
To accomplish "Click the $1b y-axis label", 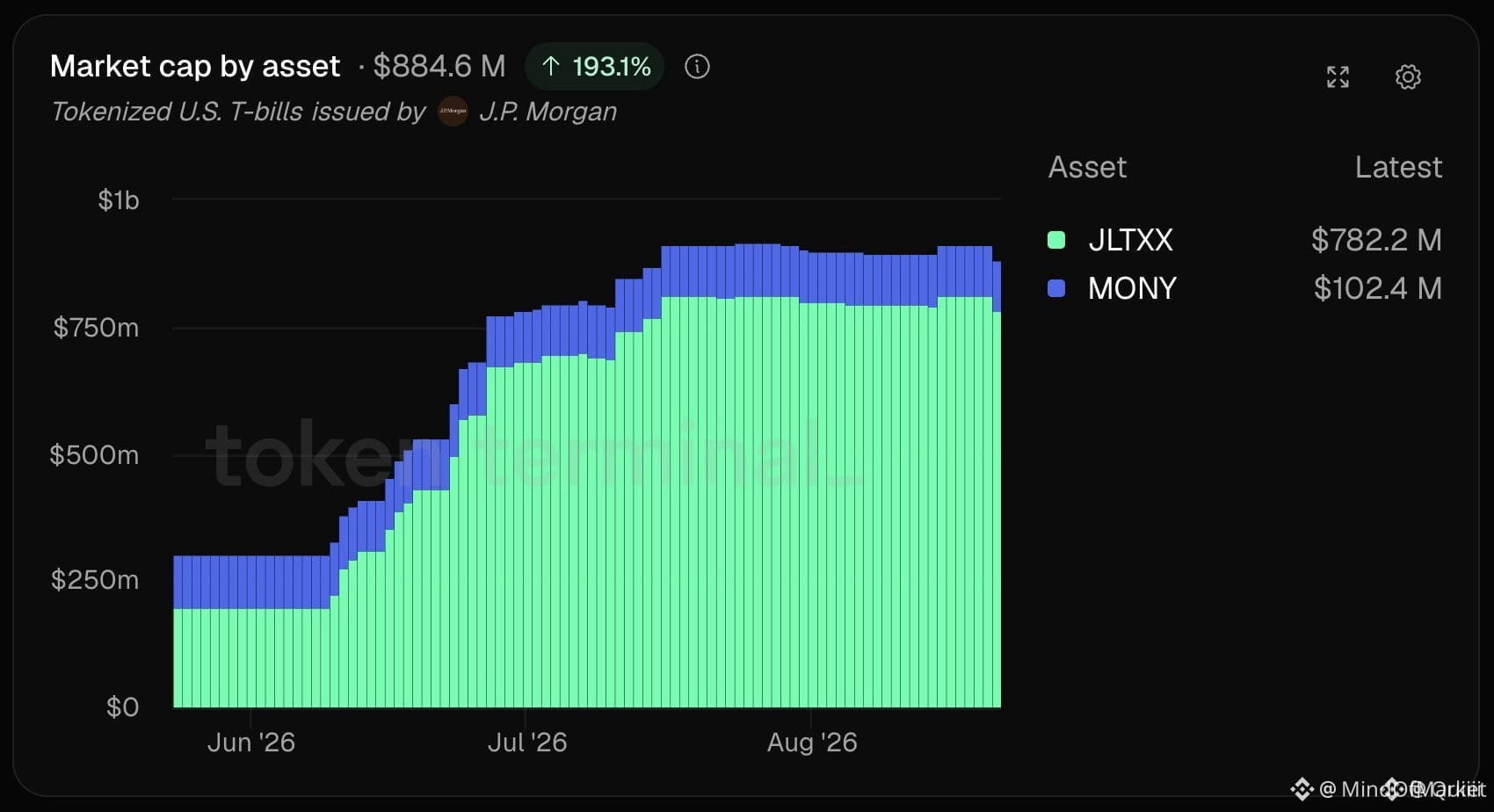I will (x=119, y=200).
